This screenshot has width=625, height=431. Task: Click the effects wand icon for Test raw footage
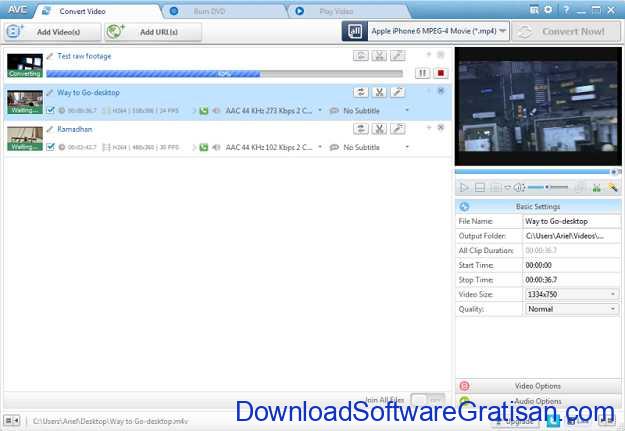click(397, 56)
